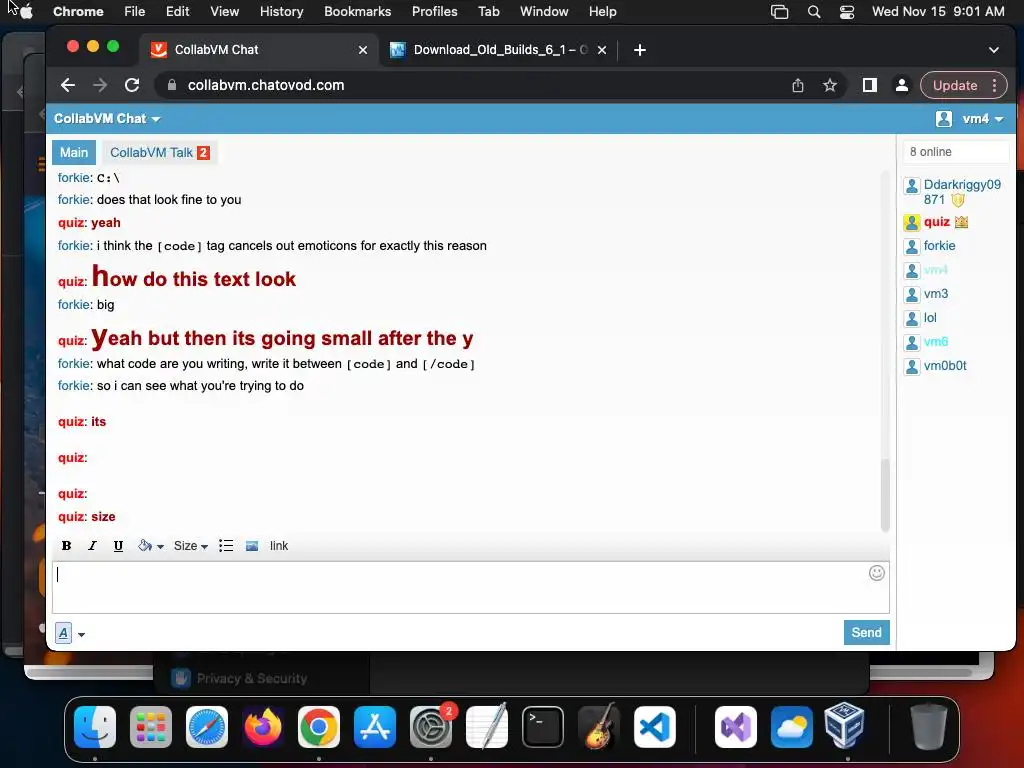Image resolution: width=1024 pixels, height=768 pixels.
Task: Switch to Download_Old_Builds_6_1 tab
Action: pyautogui.click(x=499, y=50)
